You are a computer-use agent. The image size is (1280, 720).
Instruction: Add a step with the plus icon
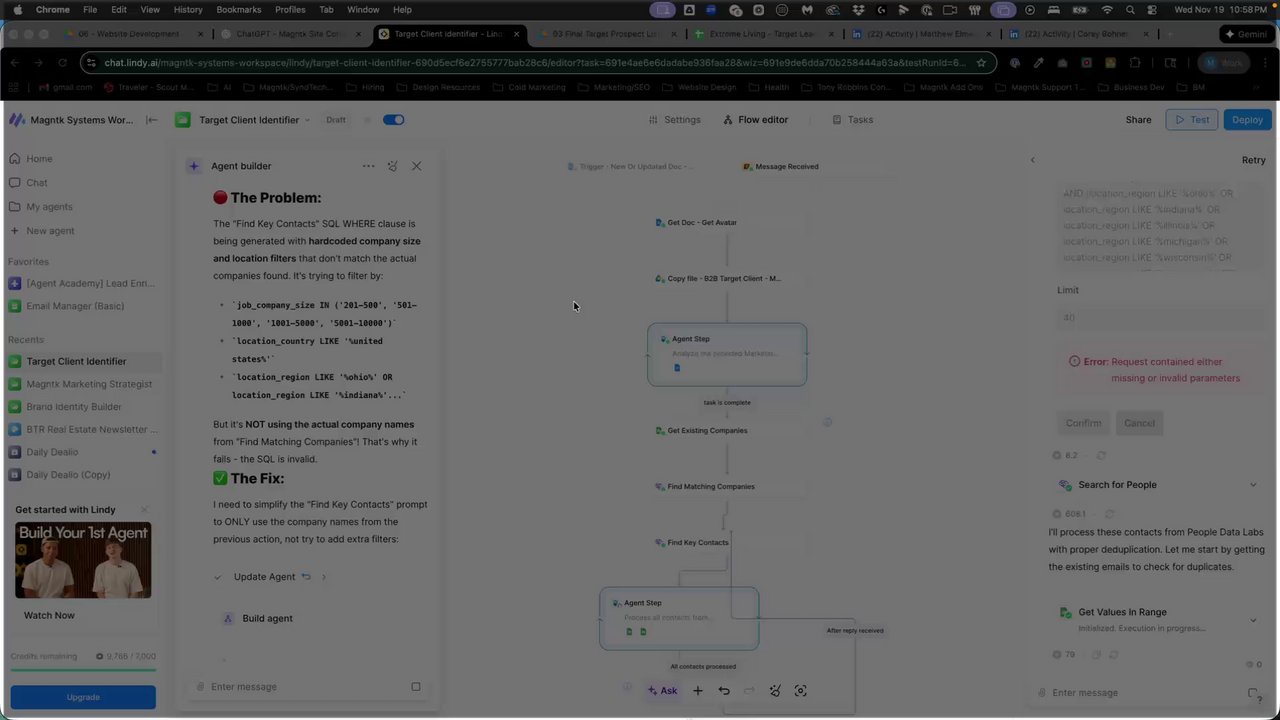click(x=698, y=691)
